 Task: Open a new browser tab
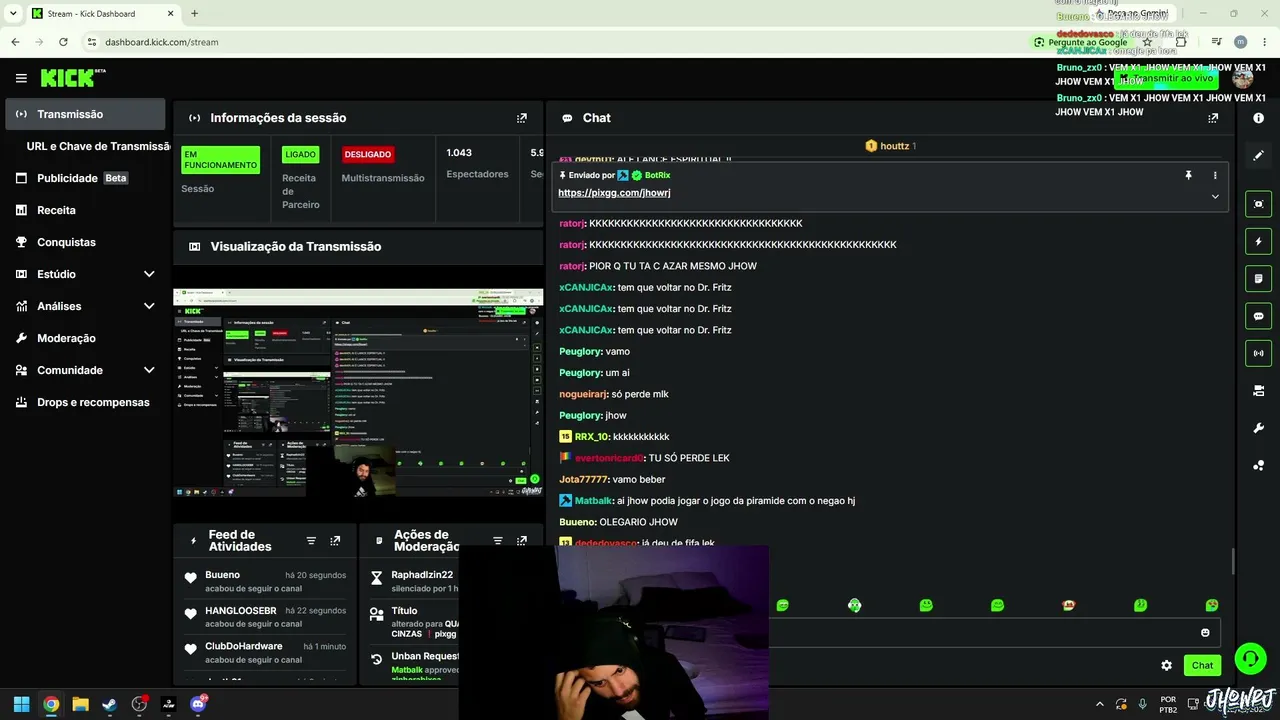click(x=194, y=14)
